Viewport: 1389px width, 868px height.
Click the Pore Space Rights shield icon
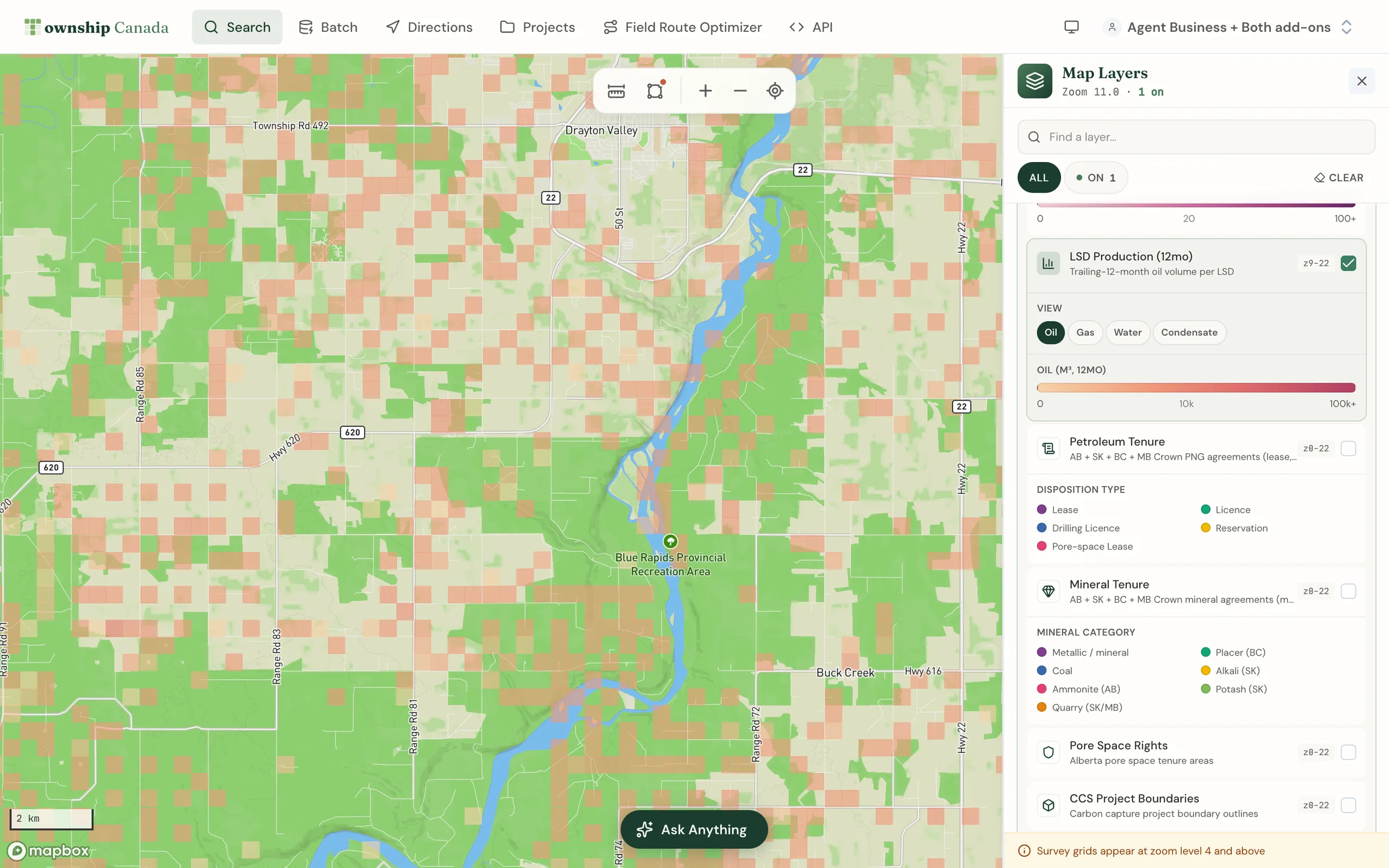click(1048, 752)
